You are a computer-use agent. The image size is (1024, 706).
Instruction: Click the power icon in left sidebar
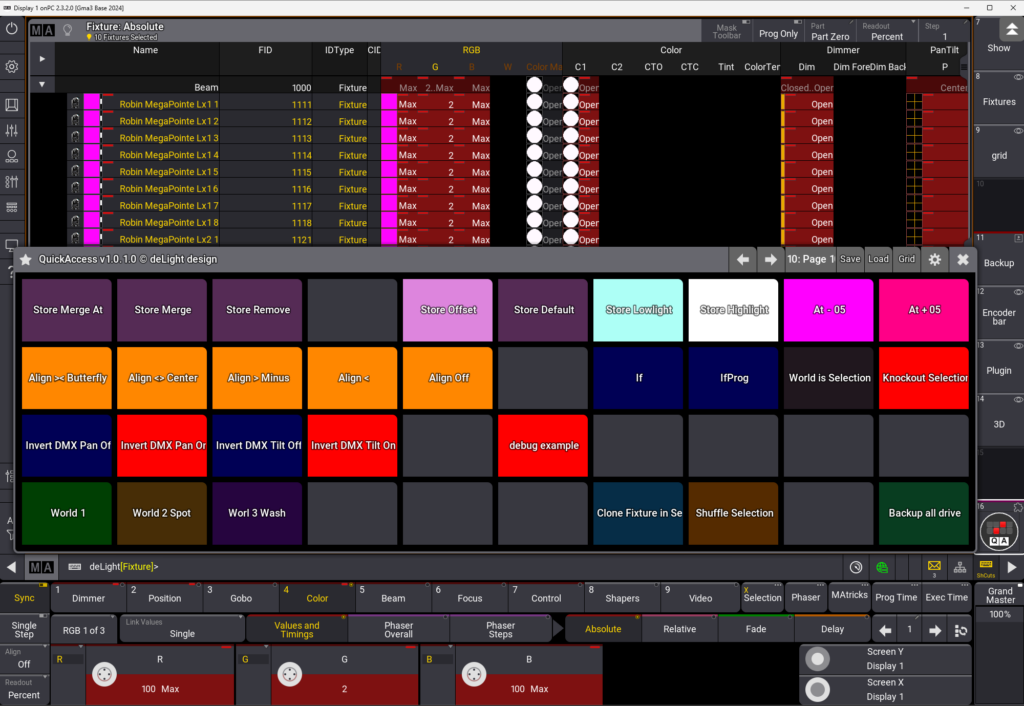12,29
